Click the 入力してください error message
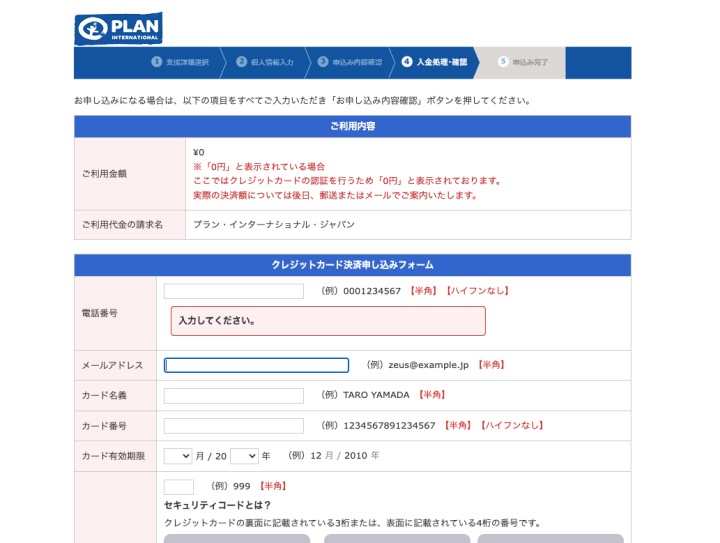This screenshot has height=543, width=720. tap(328, 321)
